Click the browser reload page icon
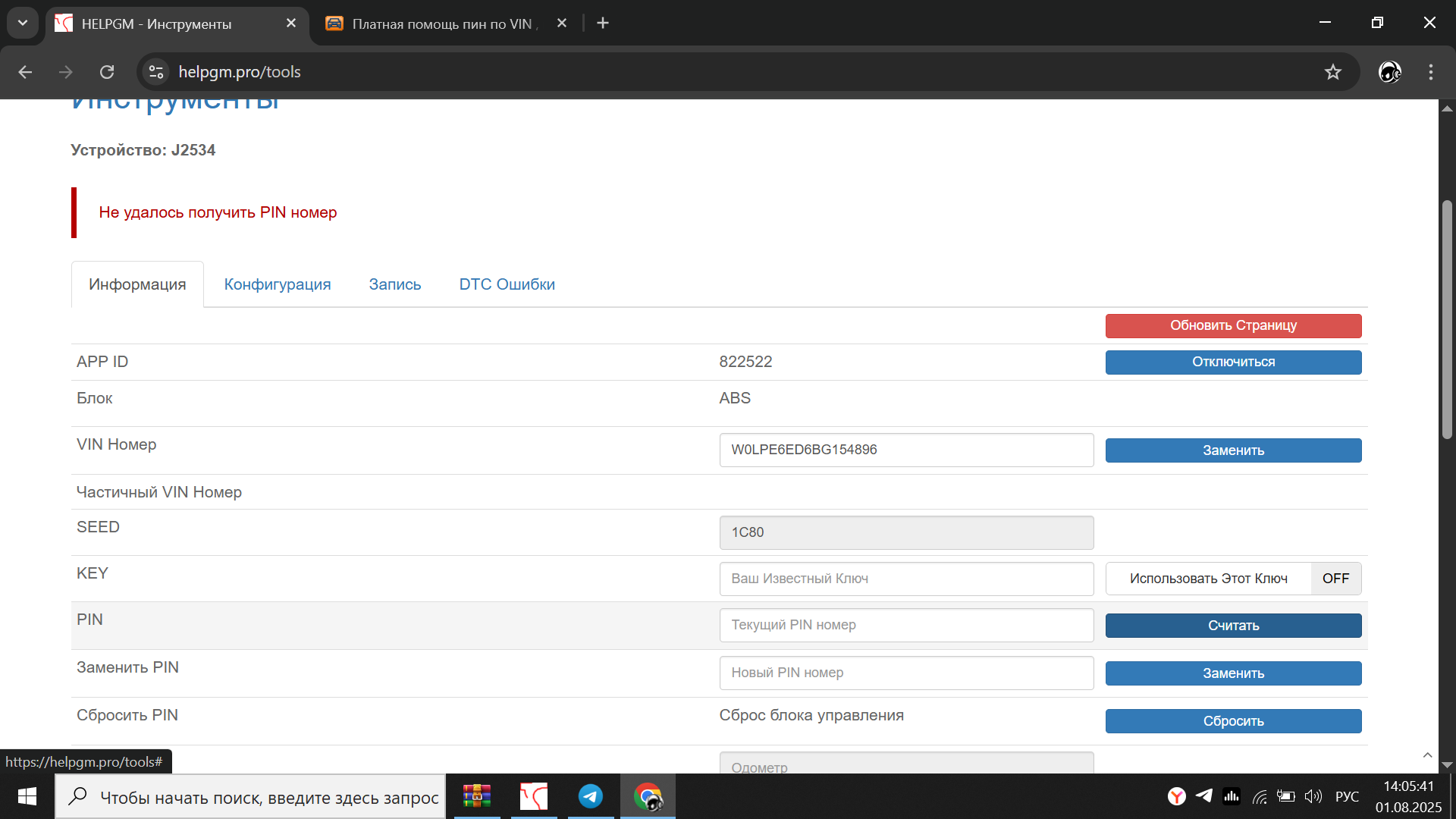 (x=107, y=72)
